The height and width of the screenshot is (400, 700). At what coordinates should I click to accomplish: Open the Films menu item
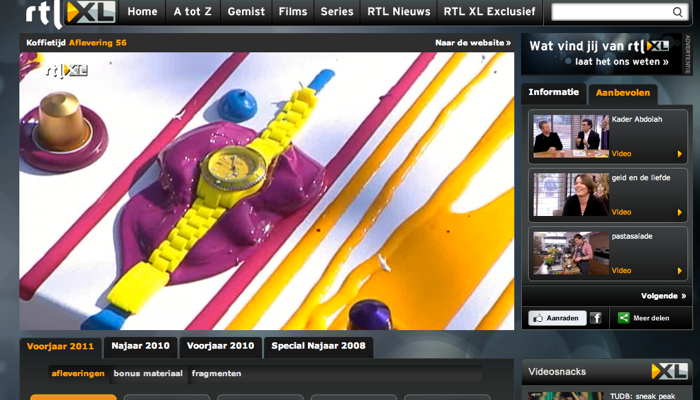point(293,12)
